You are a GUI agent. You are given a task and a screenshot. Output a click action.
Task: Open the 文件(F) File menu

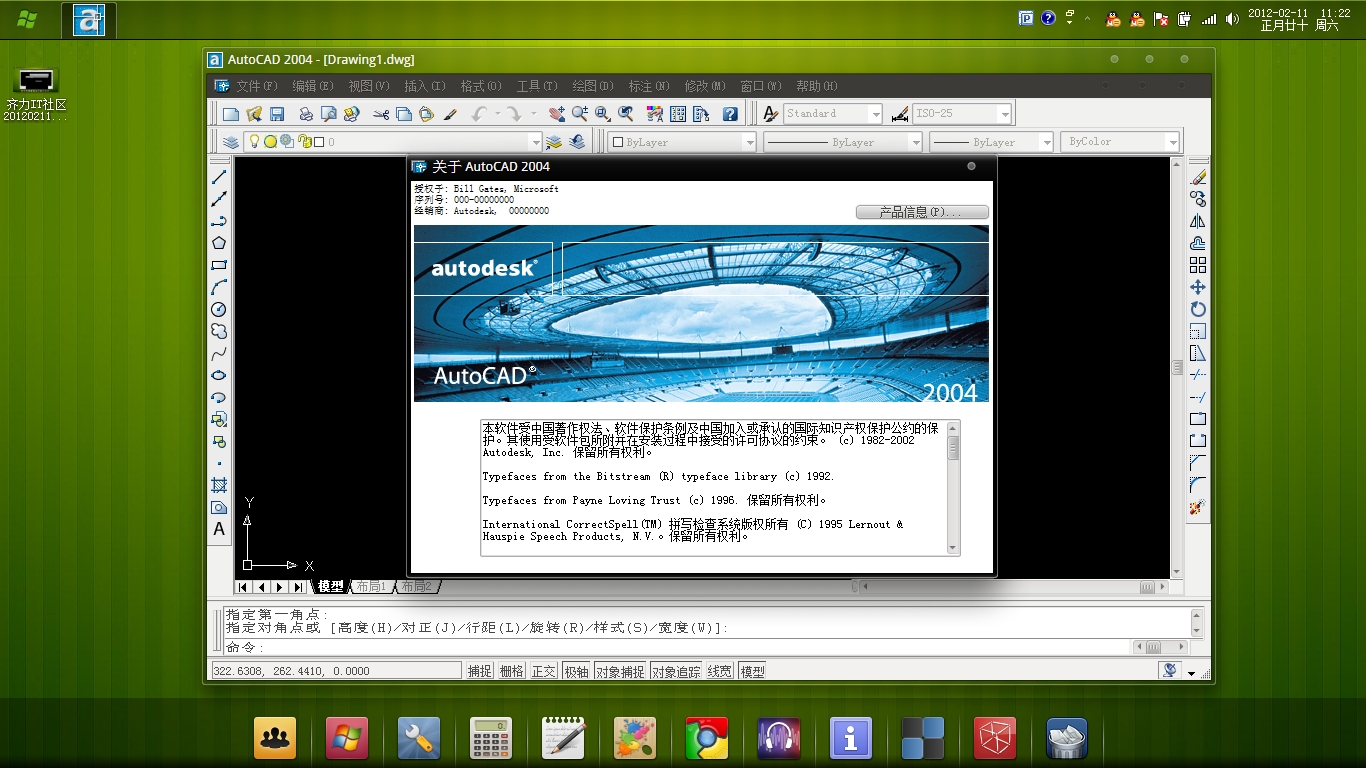tap(257, 87)
